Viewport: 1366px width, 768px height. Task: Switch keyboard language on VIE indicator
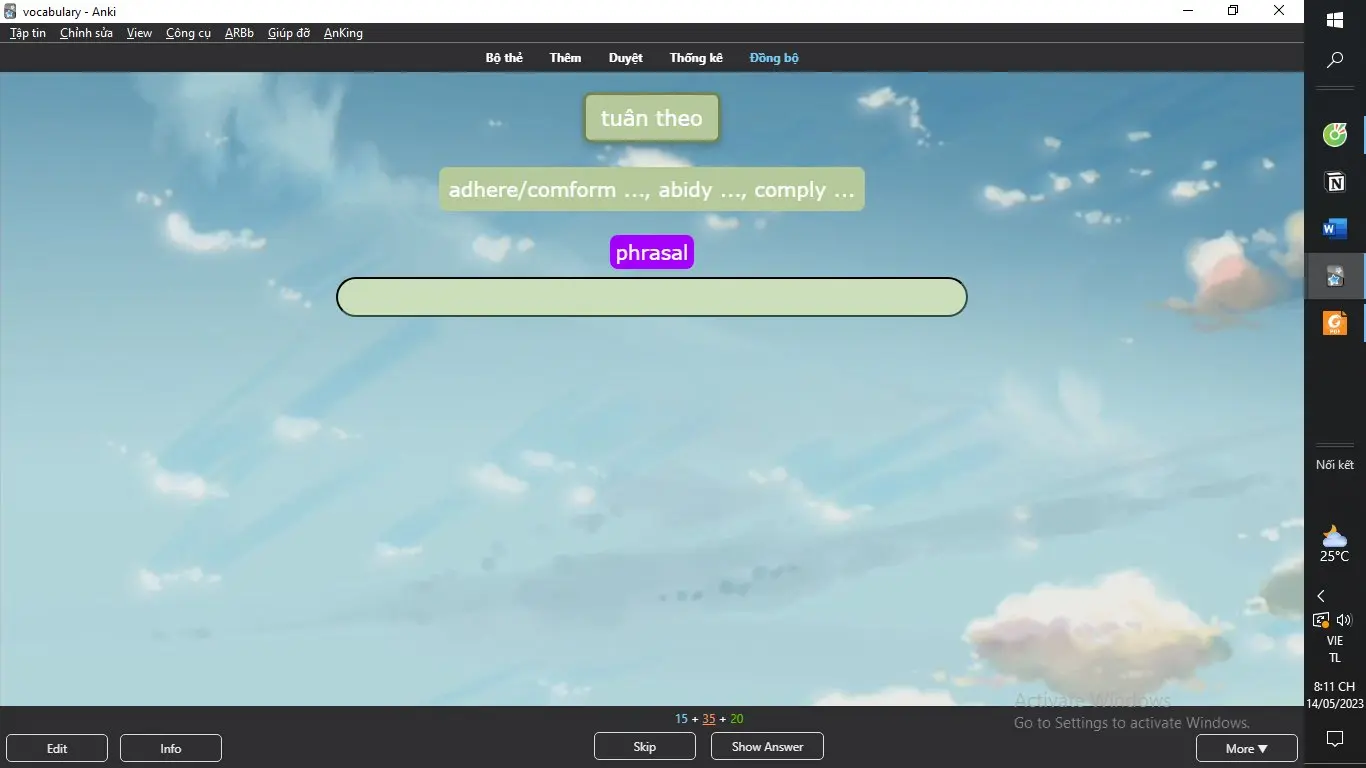pos(1334,648)
